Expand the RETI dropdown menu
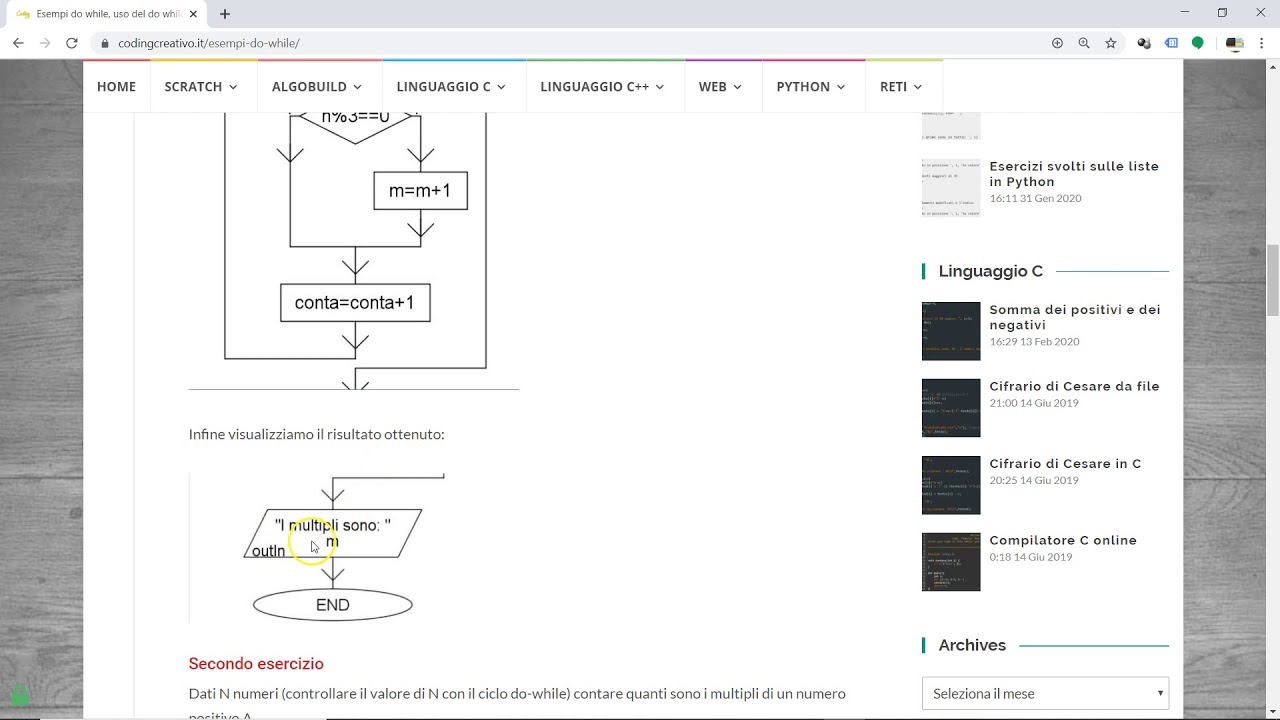 click(902, 87)
